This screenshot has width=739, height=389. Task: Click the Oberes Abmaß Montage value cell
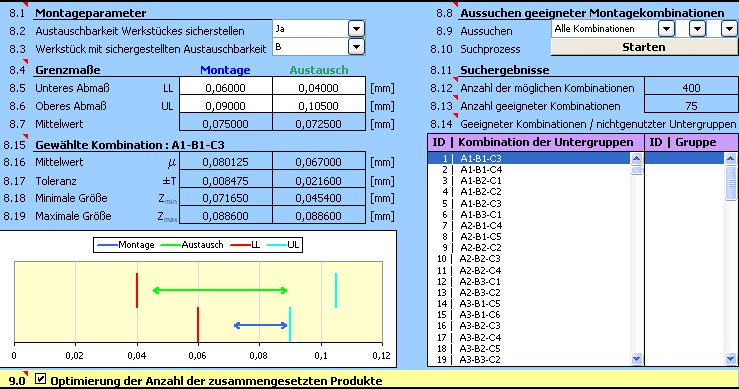pyautogui.click(x=226, y=106)
